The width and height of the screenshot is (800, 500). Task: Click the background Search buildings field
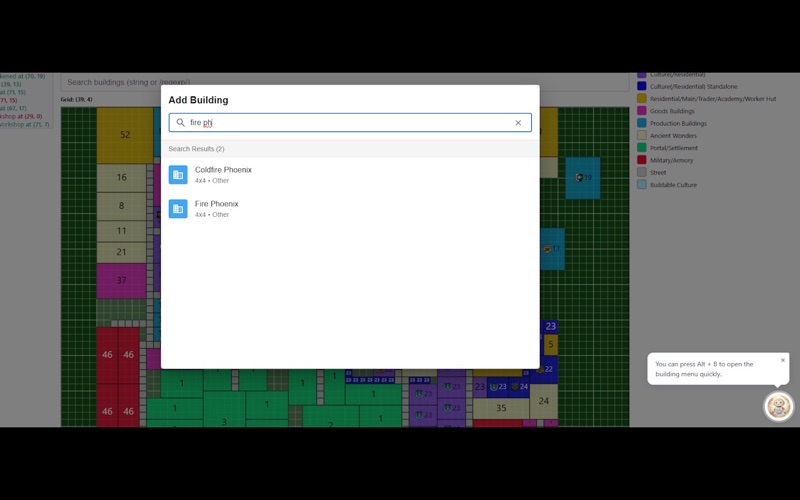pos(345,82)
